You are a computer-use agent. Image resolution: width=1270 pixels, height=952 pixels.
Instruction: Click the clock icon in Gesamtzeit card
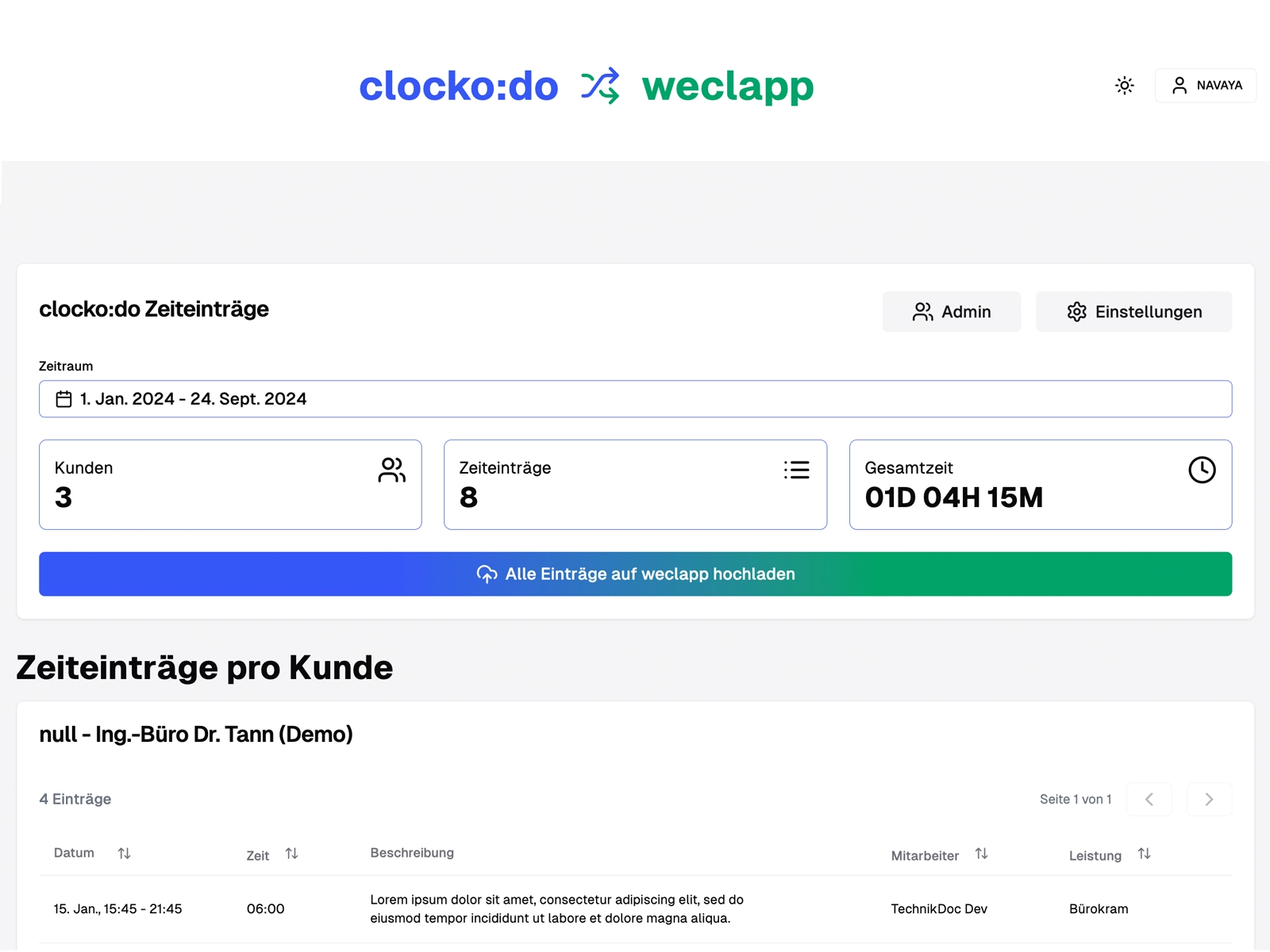(1202, 470)
